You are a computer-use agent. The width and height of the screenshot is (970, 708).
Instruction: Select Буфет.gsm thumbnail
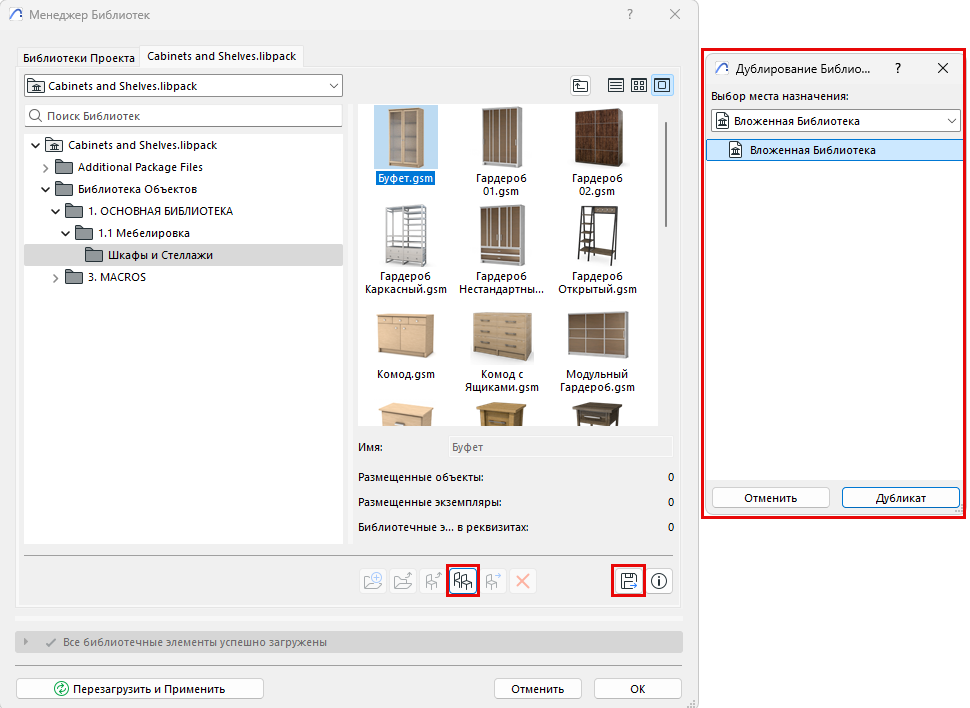(x=406, y=145)
